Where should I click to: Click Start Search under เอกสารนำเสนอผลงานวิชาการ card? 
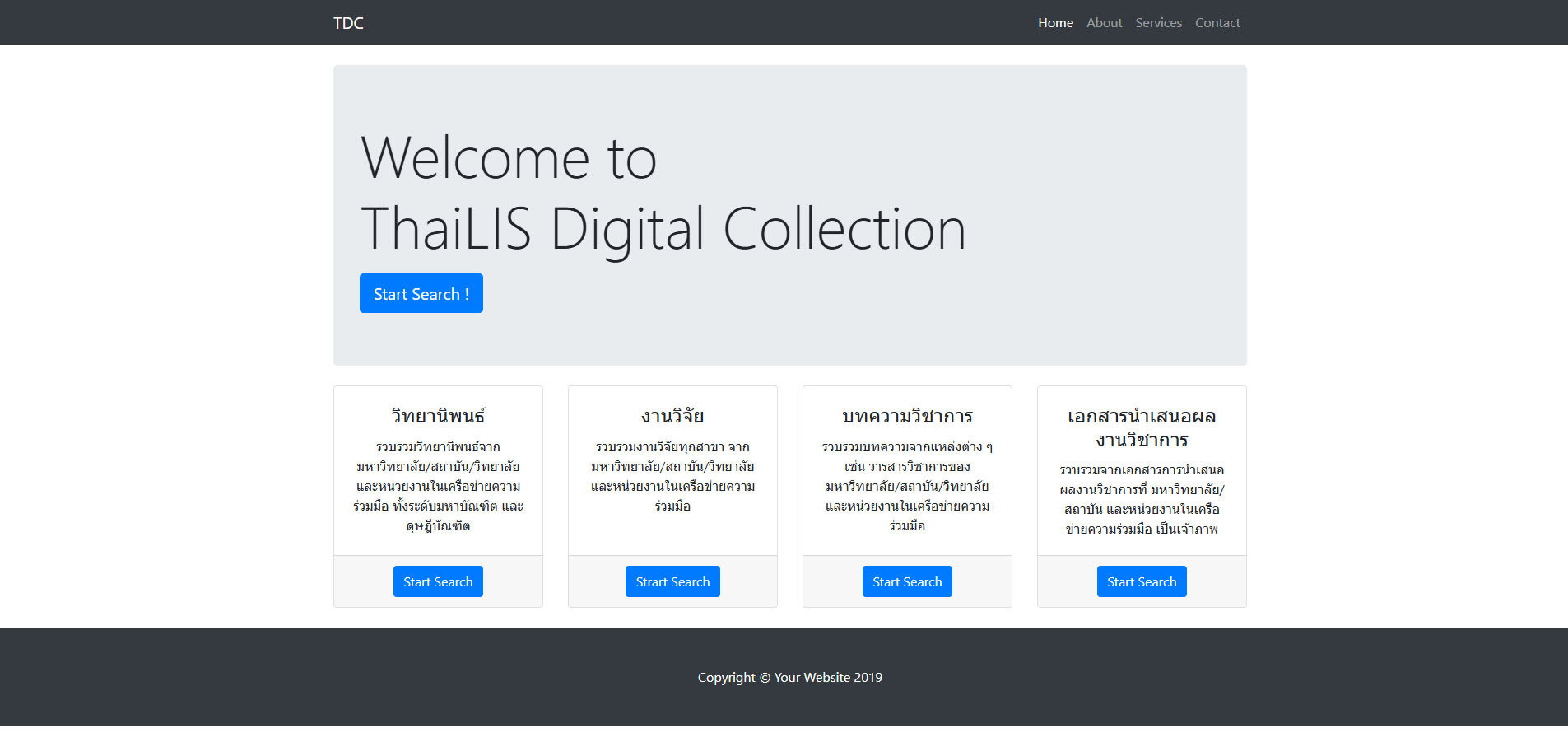tap(1142, 581)
